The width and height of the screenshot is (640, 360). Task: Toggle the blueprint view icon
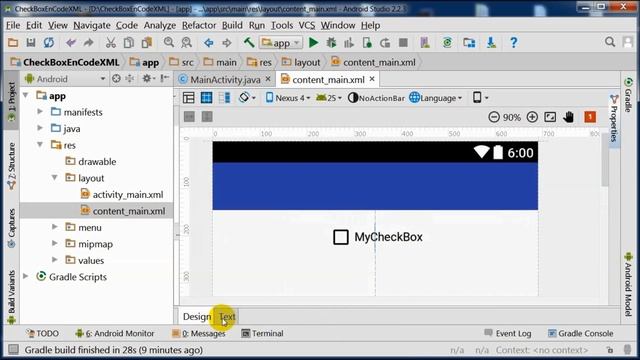click(207, 98)
